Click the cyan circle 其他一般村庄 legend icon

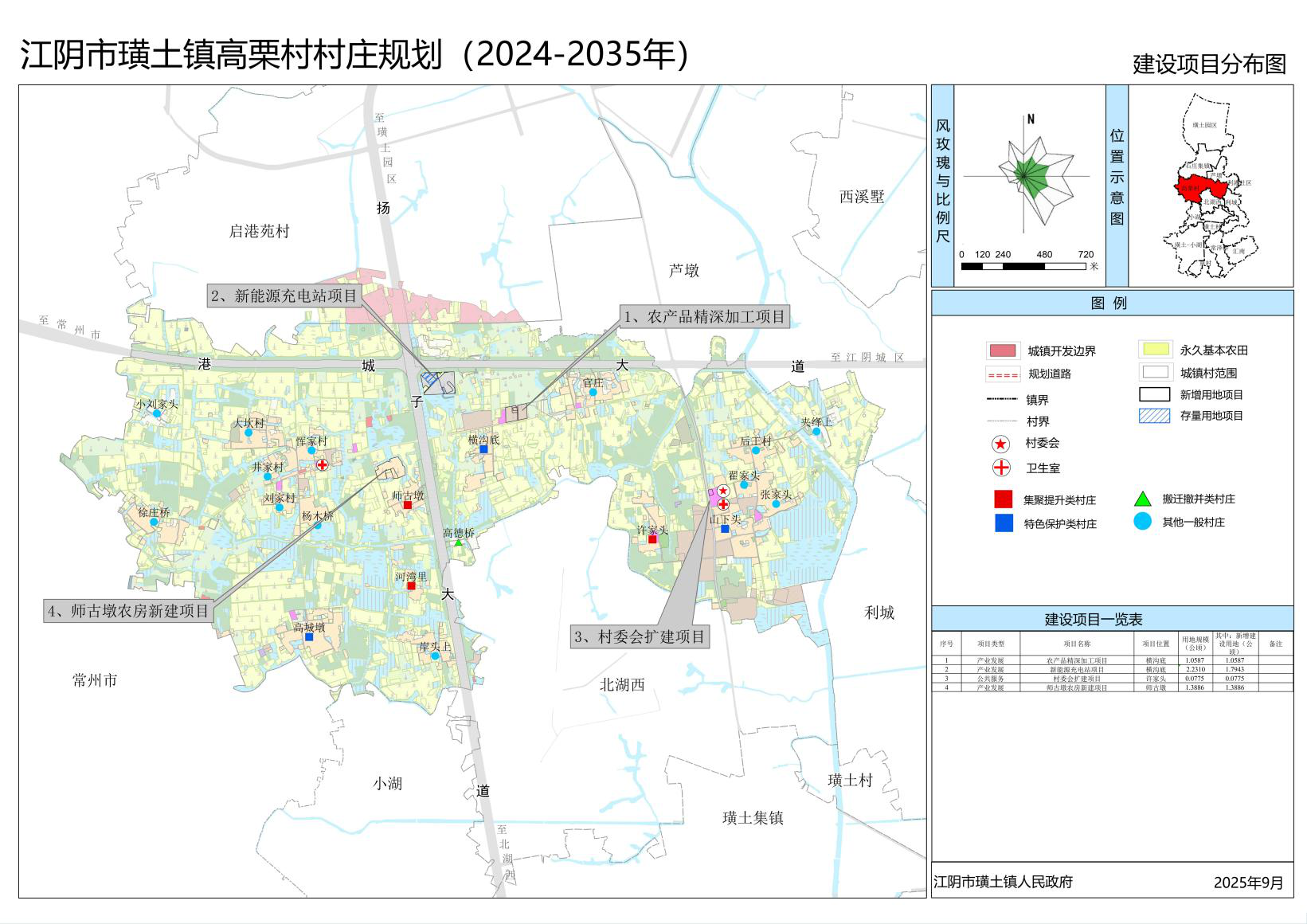[1142, 523]
